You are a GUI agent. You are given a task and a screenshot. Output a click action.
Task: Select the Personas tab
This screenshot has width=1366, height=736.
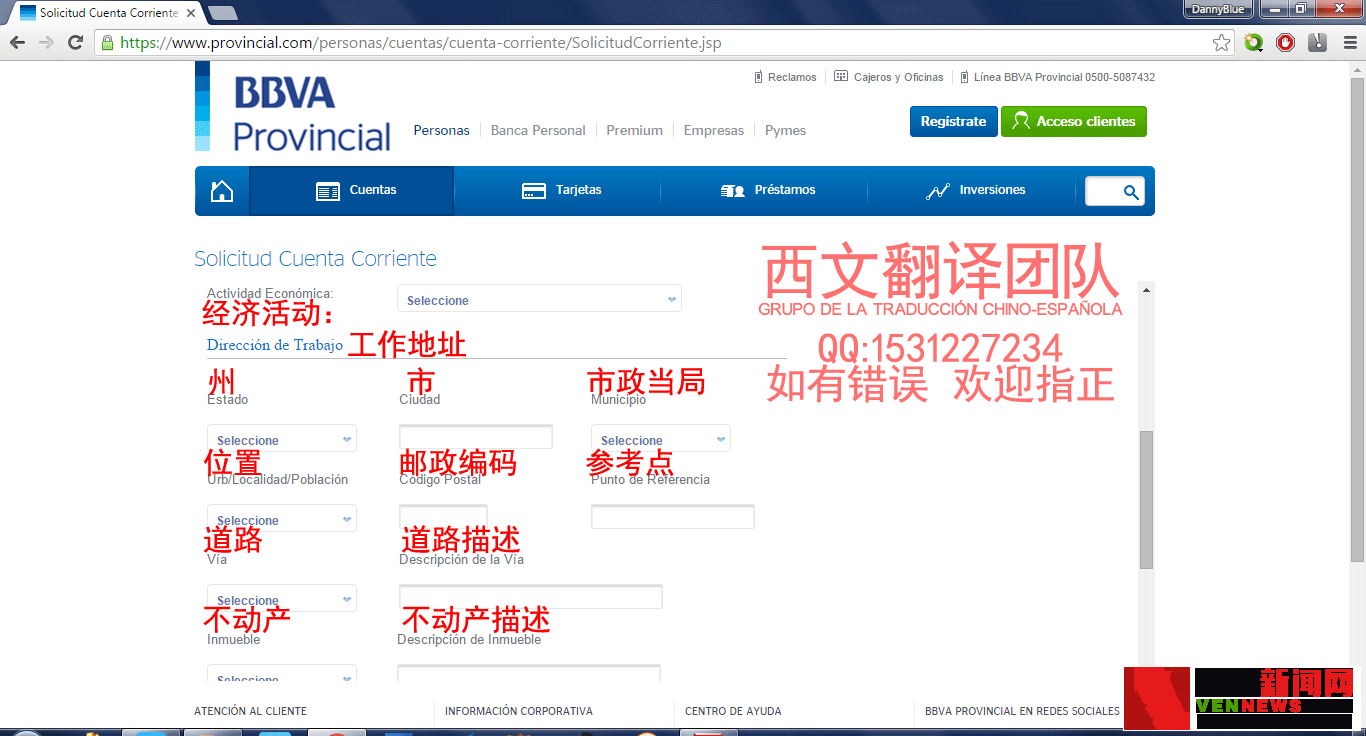tap(441, 130)
